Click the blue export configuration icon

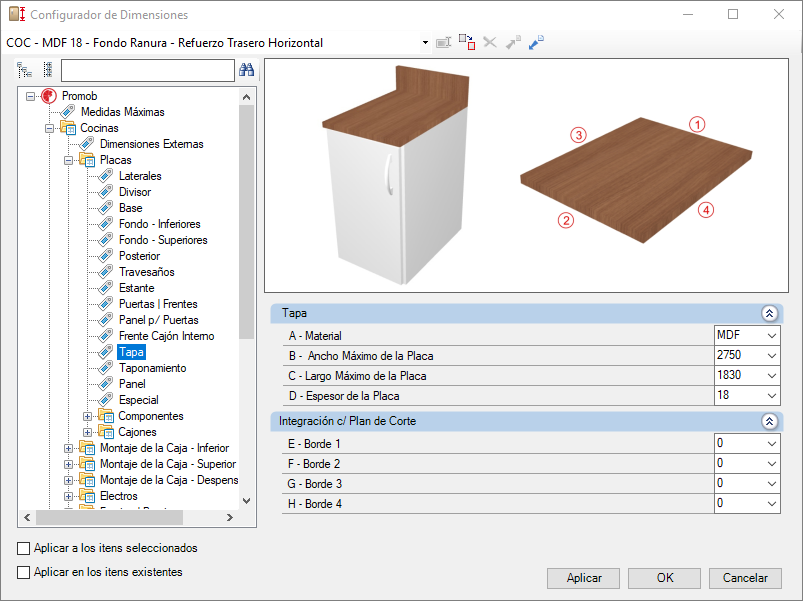(536, 42)
